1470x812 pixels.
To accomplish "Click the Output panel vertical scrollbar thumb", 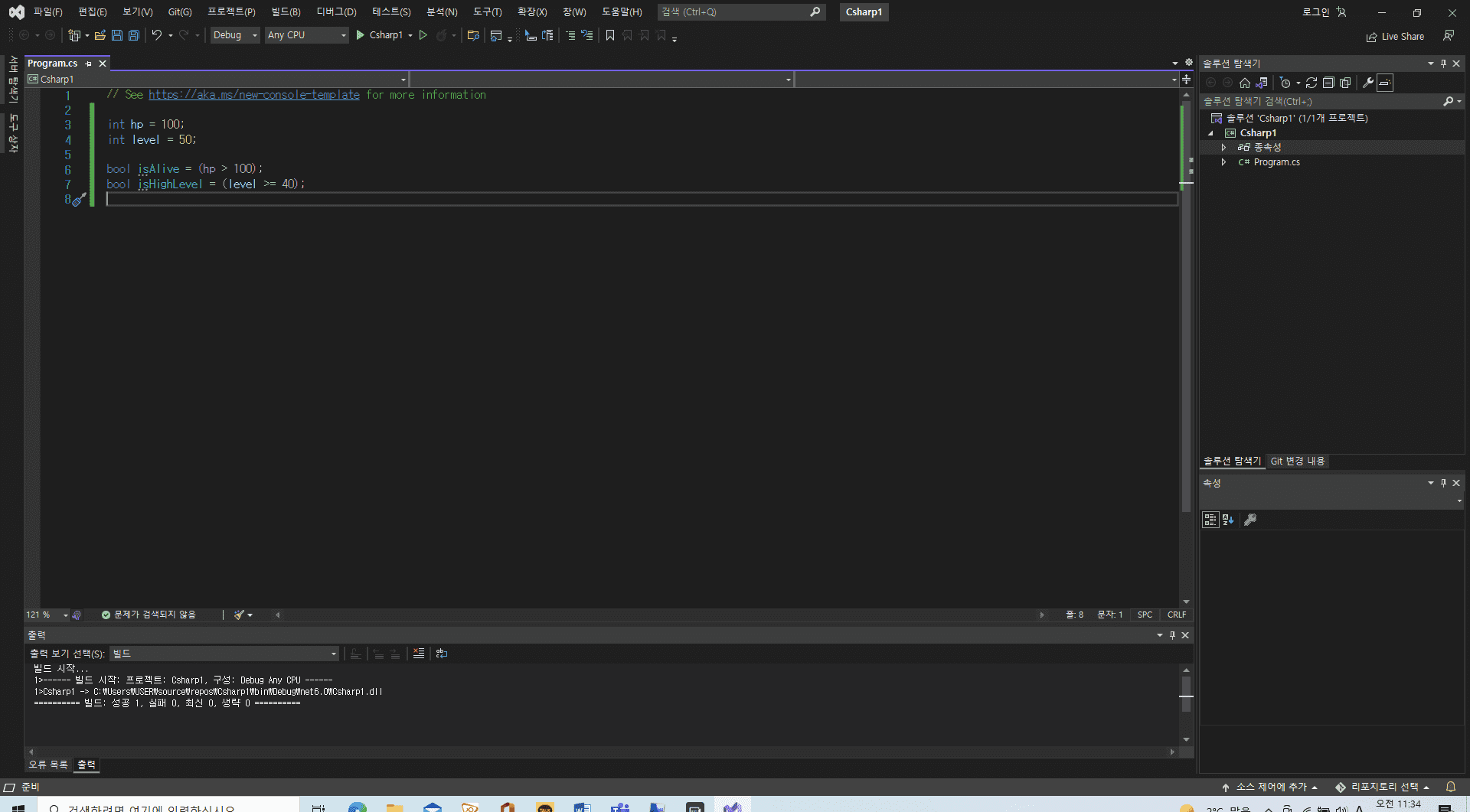I will pos(1186,694).
